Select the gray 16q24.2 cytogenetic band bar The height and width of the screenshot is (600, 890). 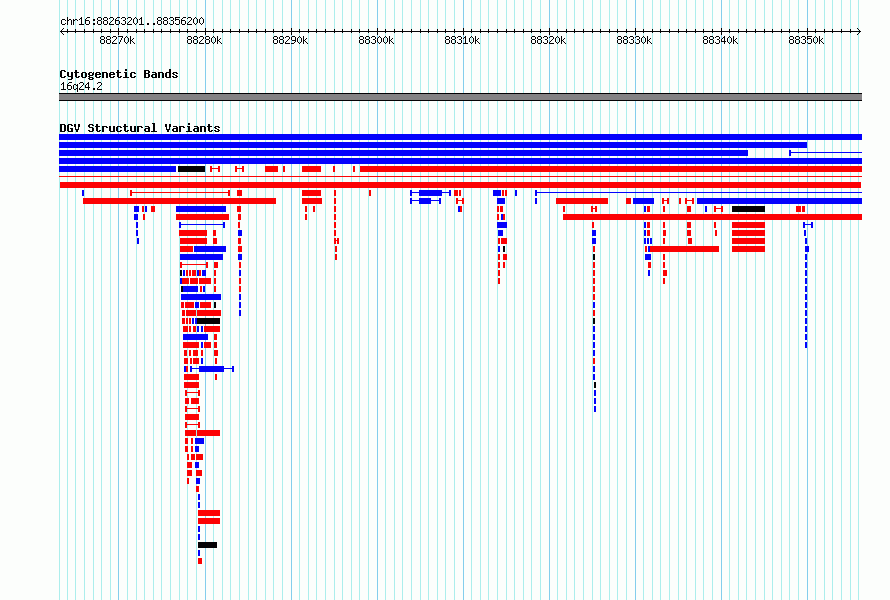point(460,97)
